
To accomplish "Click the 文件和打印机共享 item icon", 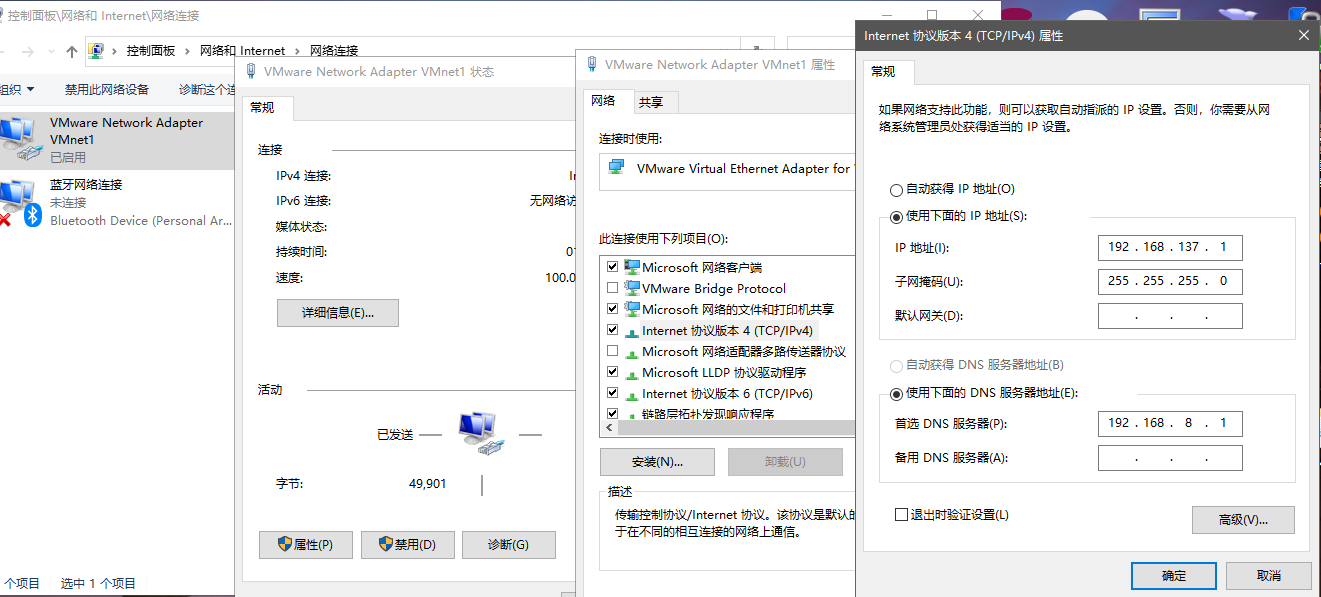I will (x=632, y=309).
